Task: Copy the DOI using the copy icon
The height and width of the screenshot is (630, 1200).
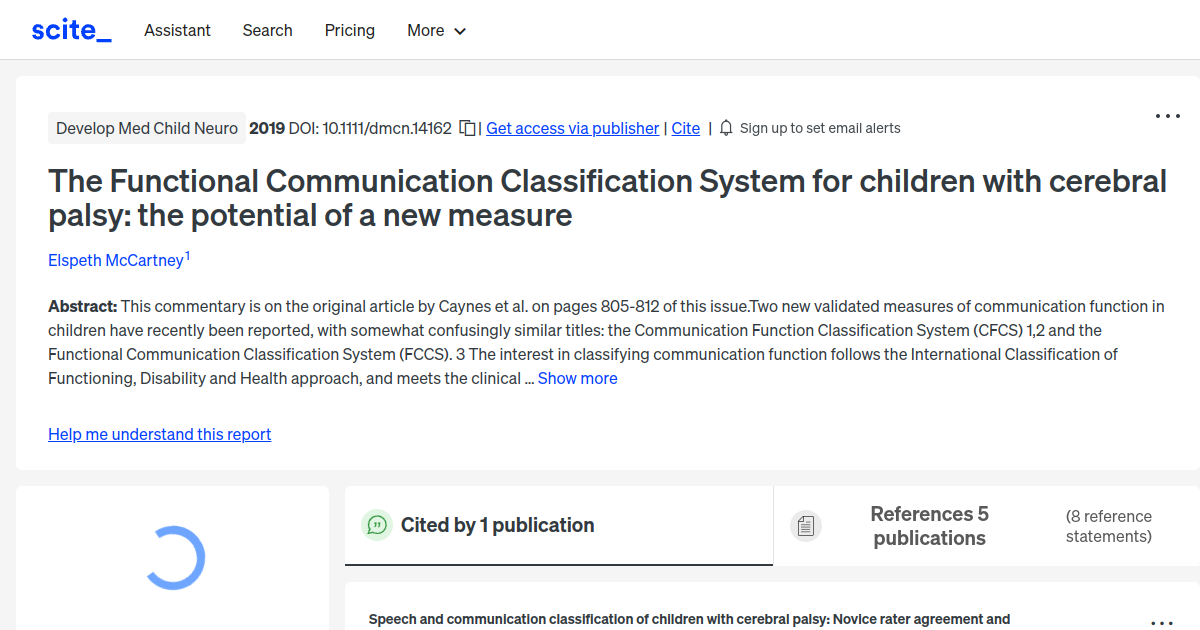Action: (x=466, y=128)
